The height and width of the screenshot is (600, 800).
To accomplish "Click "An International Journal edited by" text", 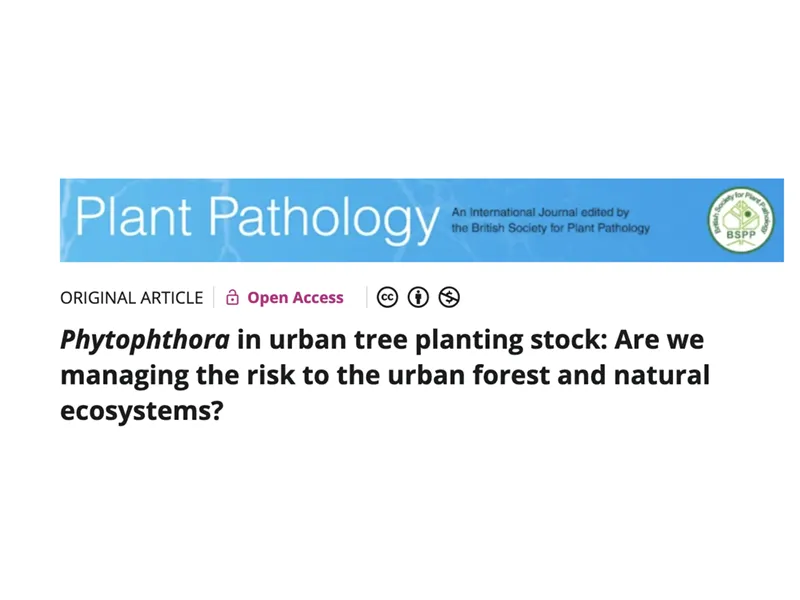I will (540, 212).
